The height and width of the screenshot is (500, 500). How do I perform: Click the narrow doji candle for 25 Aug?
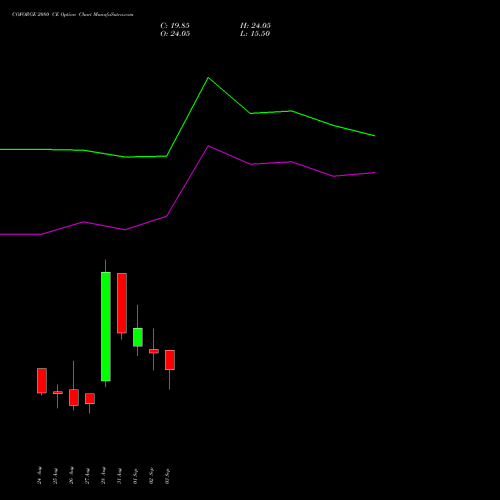click(x=58, y=393)
